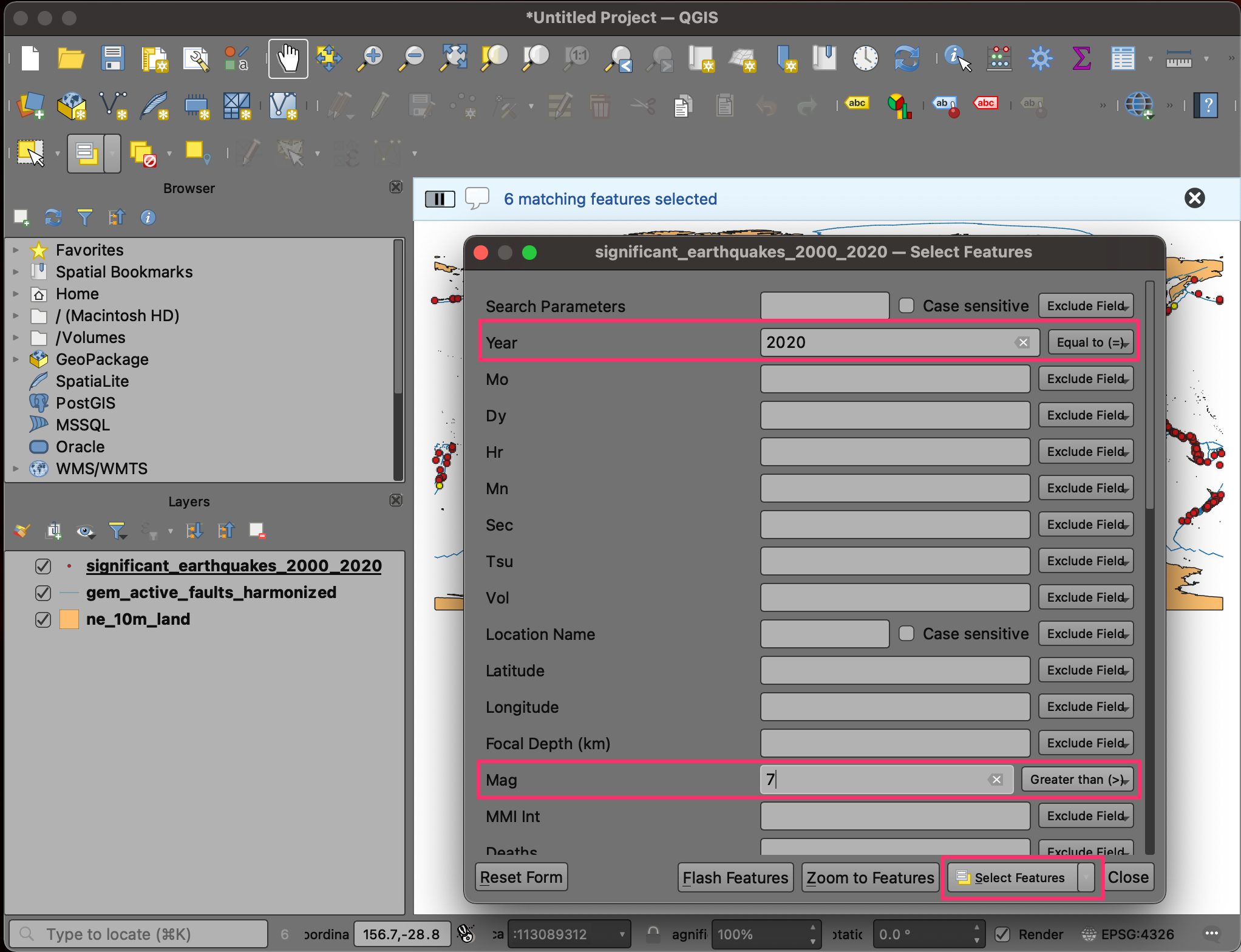Select the SpatiaLite browser entry
The image size is (1241, 952).
coord(92,381)
